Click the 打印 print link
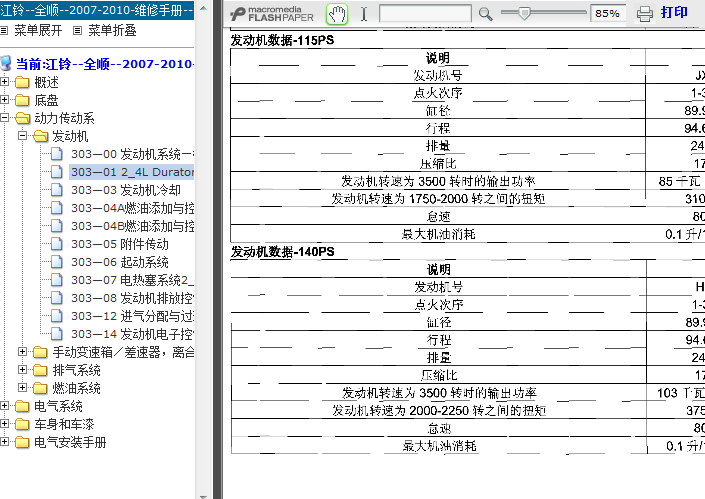This screenshot has height=499, width=705. click(x=674, y=12)
